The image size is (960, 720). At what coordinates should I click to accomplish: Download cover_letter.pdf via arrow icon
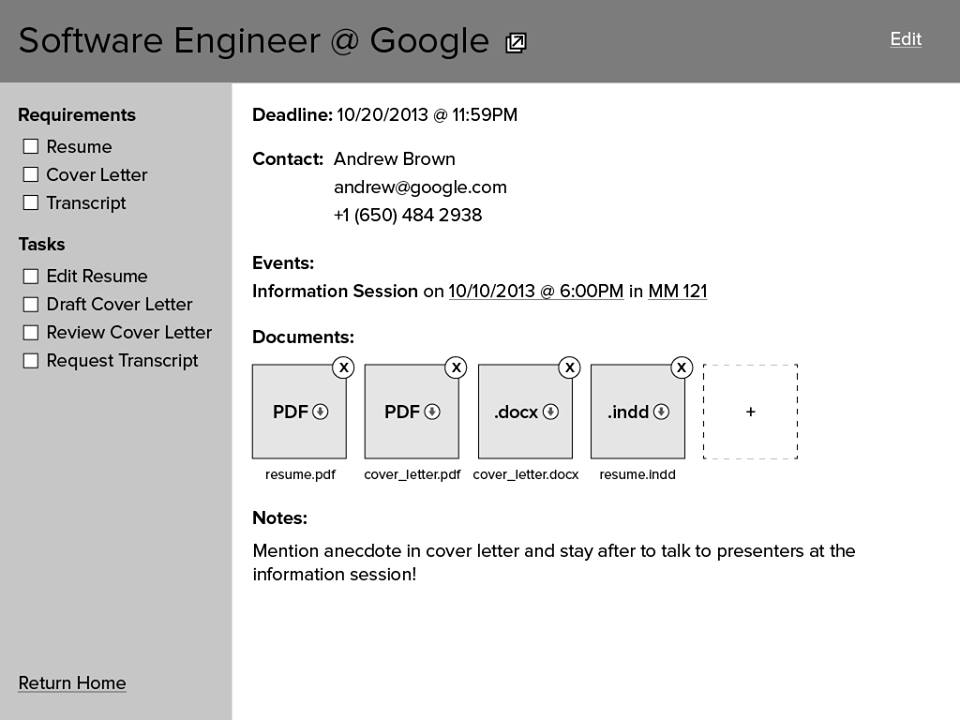432,411
